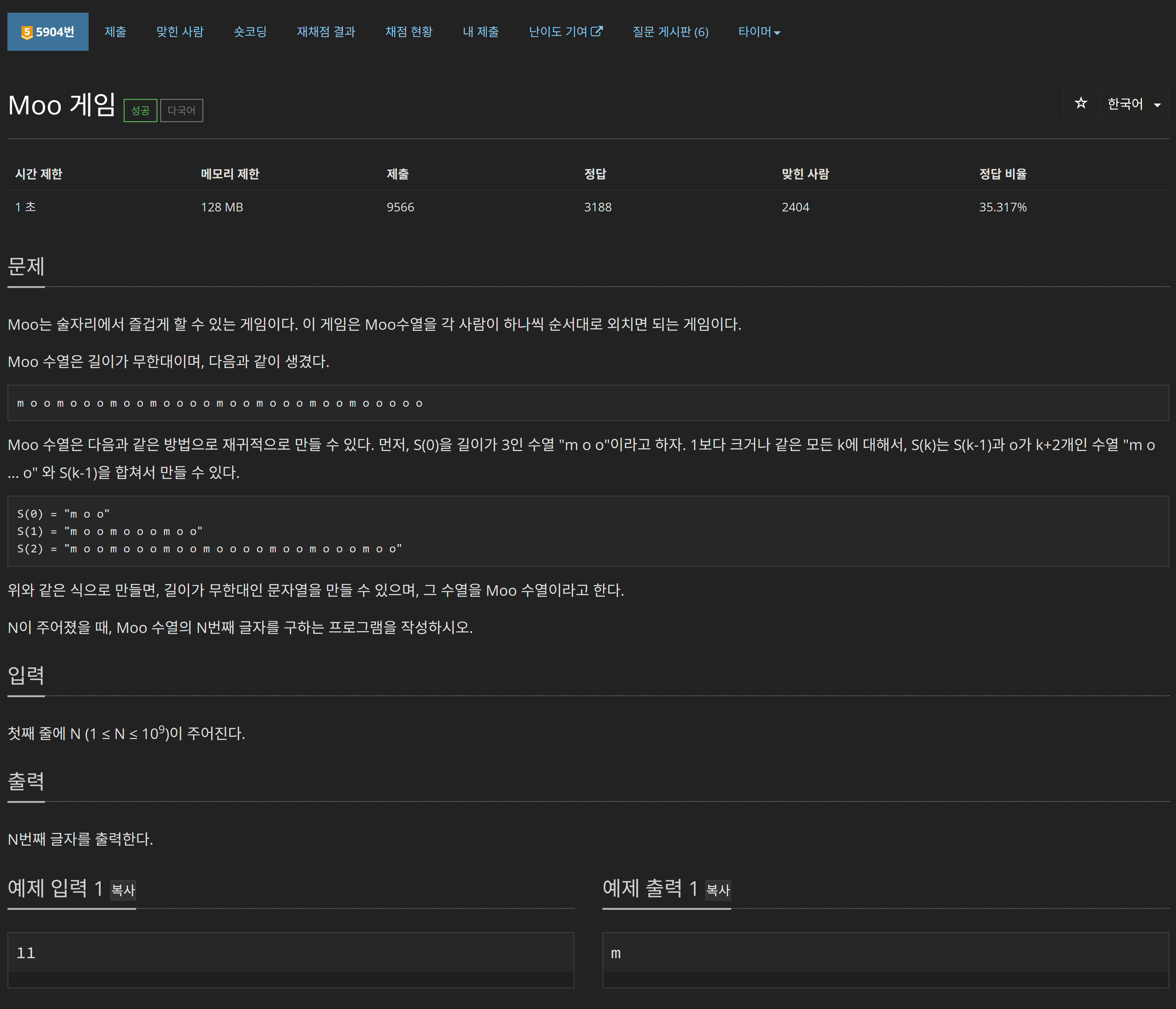Open the 재채점 결과 tab
This screenshot has width=1176, height=1009.
(x=326, y=32)
